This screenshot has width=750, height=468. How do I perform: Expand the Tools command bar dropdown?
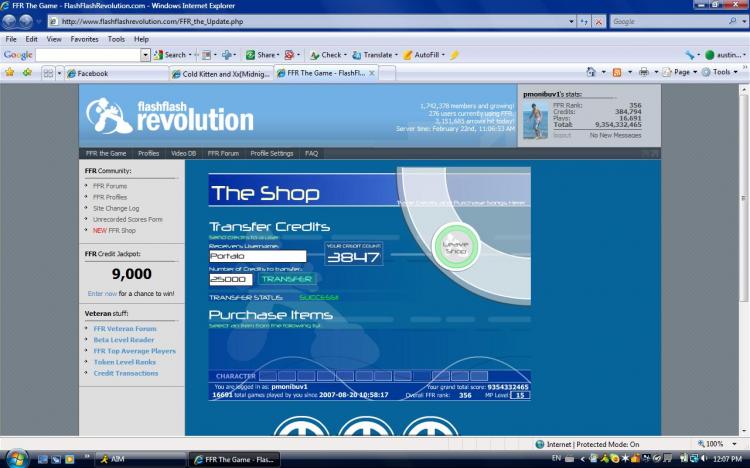point(735,72)
